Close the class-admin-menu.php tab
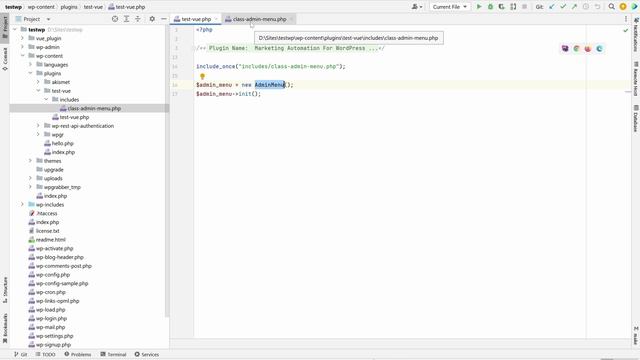Image resolution: width=640 pixels, height=360 pixels. 291,19
